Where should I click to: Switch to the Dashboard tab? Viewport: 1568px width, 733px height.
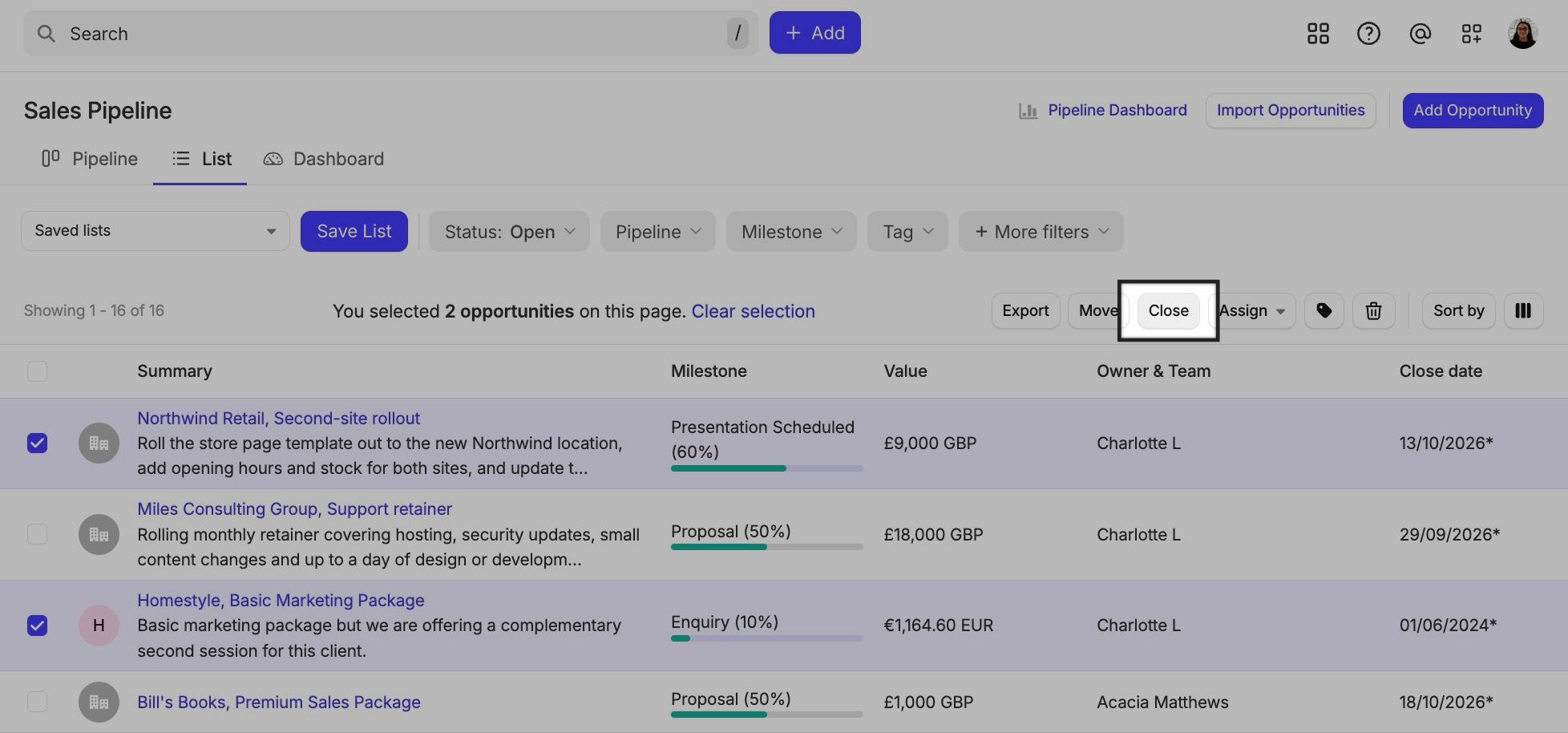[x=323, y=159]
